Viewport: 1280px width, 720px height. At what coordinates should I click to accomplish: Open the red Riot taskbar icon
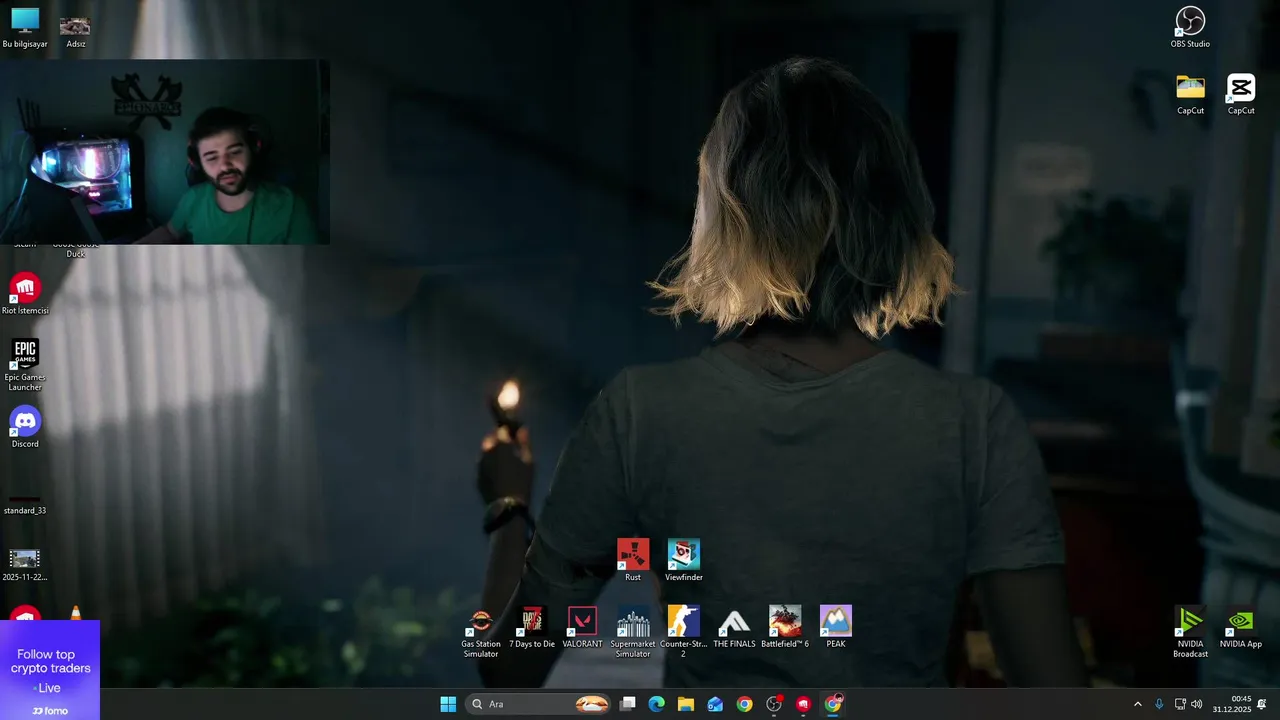click(803, 704)
